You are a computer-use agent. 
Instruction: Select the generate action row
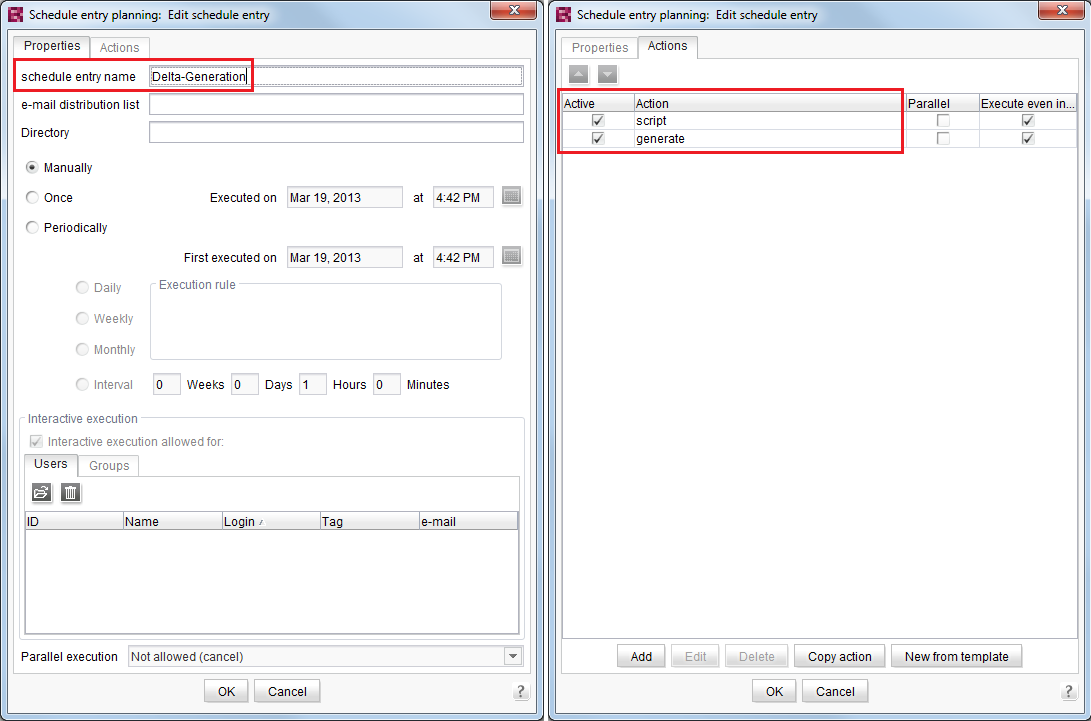tap(820, 138)
